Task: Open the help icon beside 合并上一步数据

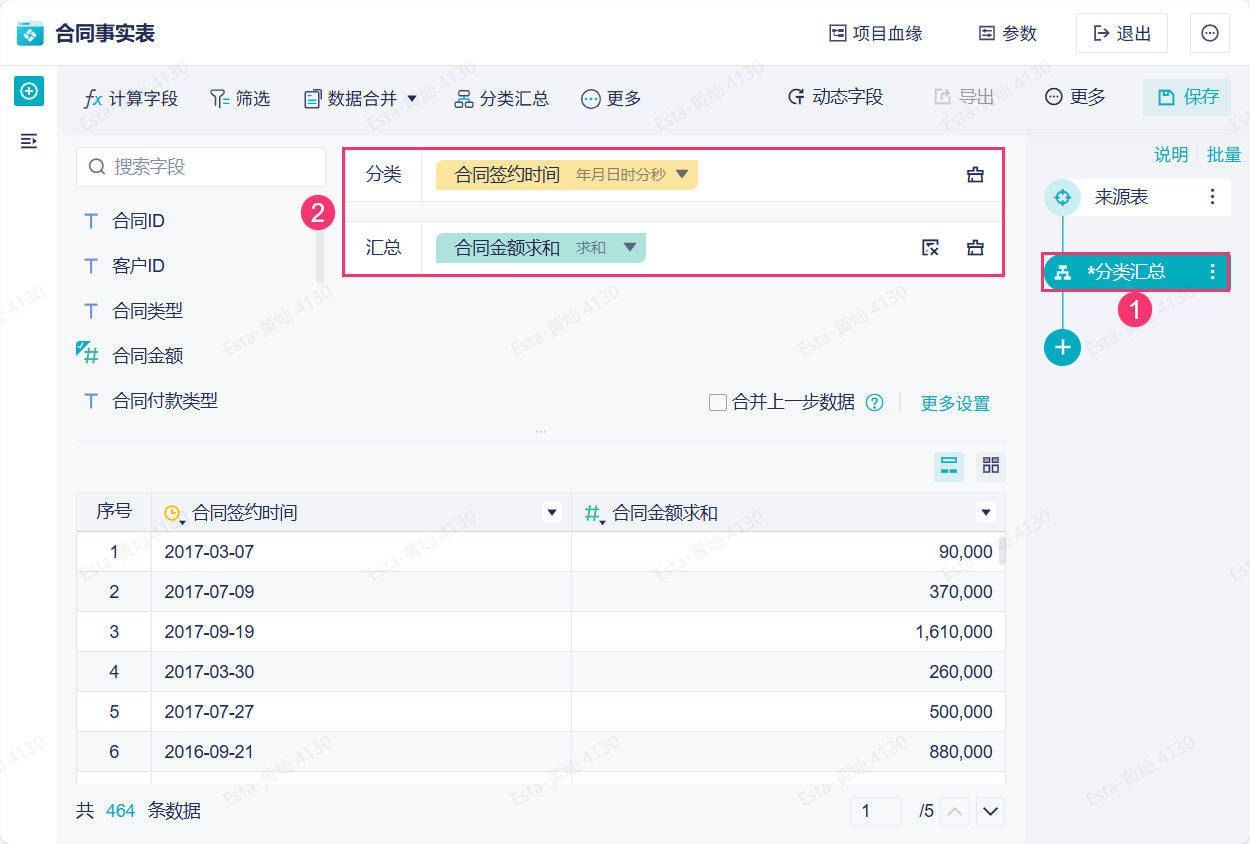Action: point(875,403)
